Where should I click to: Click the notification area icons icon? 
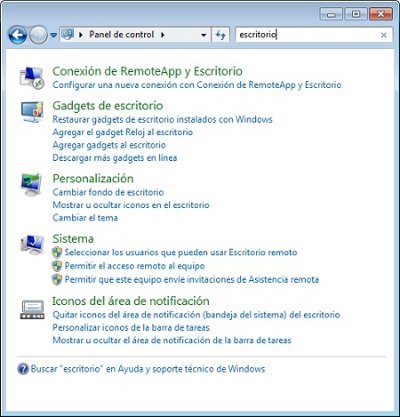click(x=32, y=310)
